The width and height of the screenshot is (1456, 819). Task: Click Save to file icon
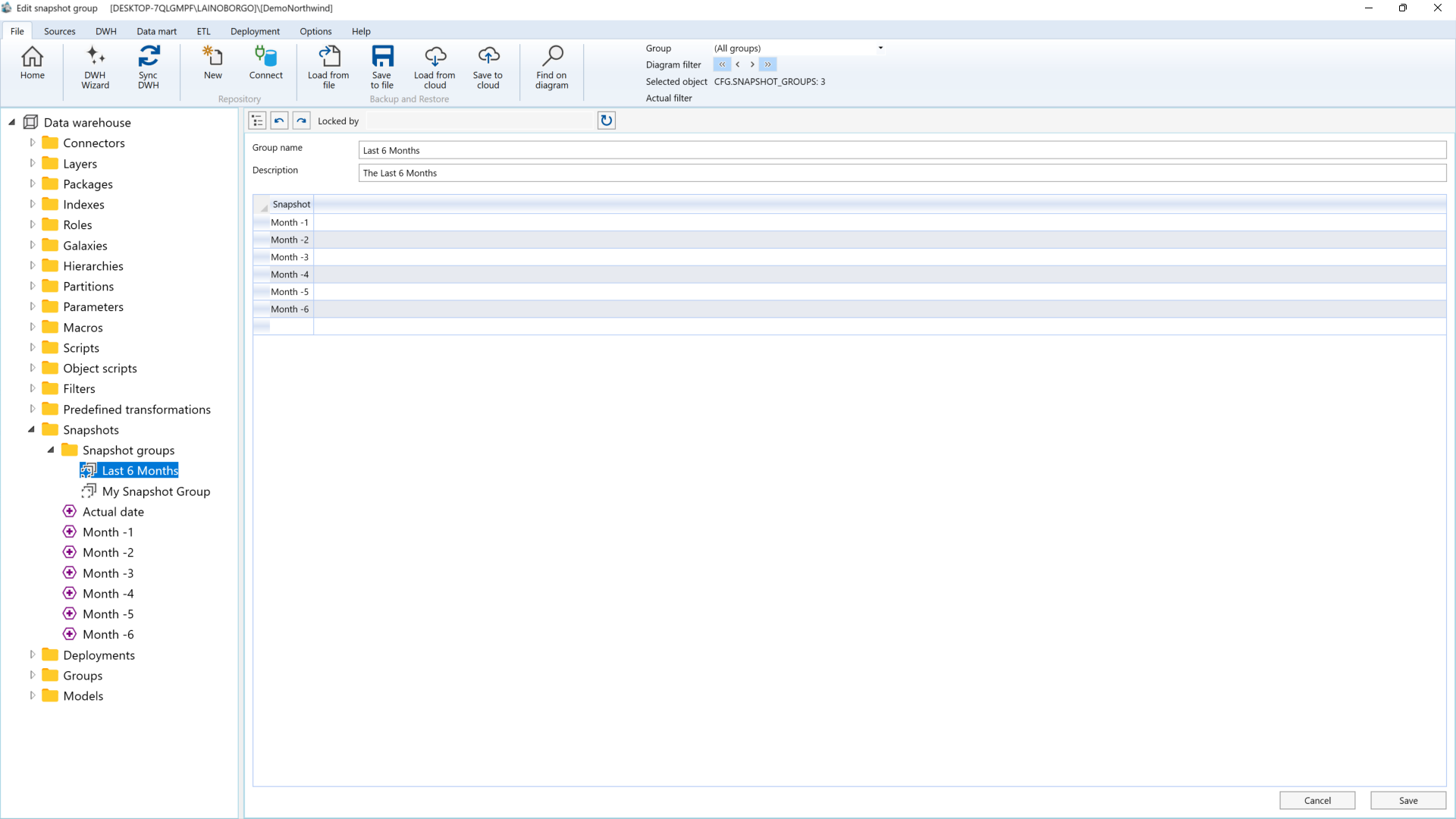[381, 67]
